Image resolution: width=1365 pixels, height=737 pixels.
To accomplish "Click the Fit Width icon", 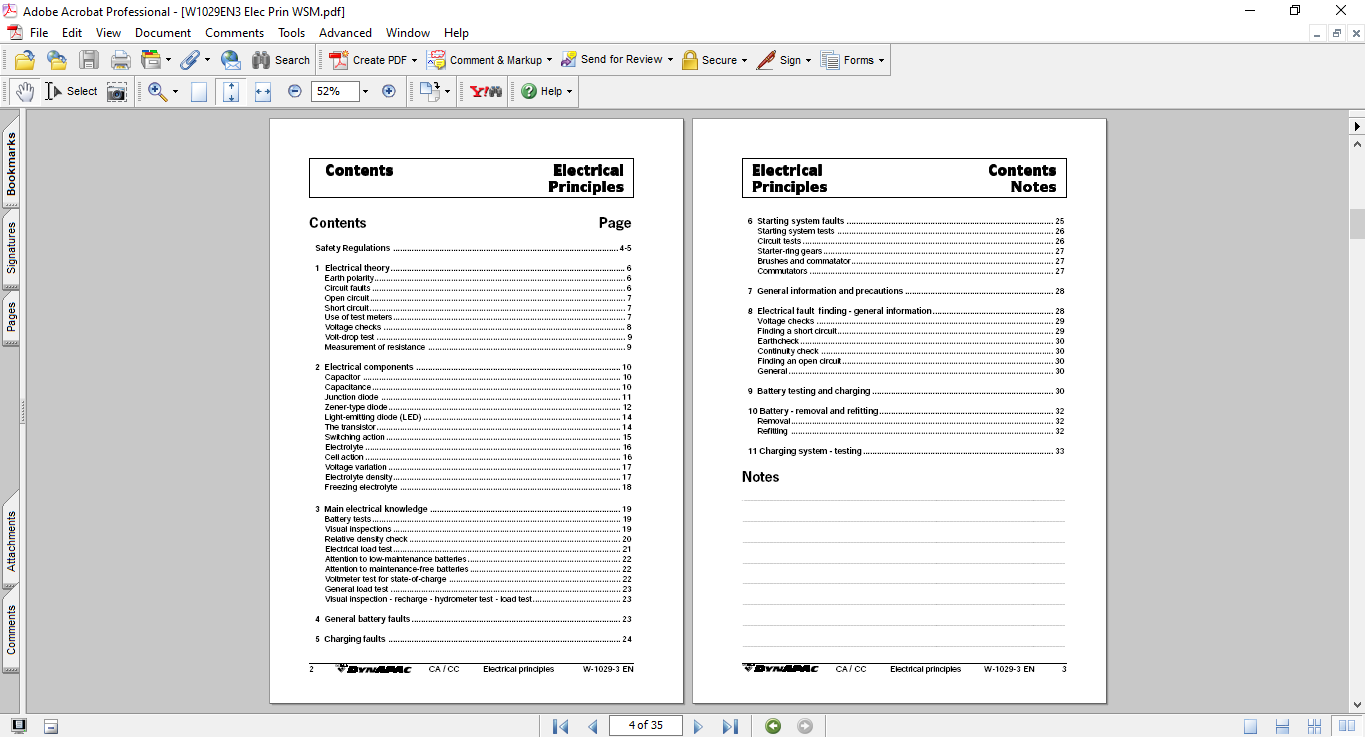I will [263, 91].
